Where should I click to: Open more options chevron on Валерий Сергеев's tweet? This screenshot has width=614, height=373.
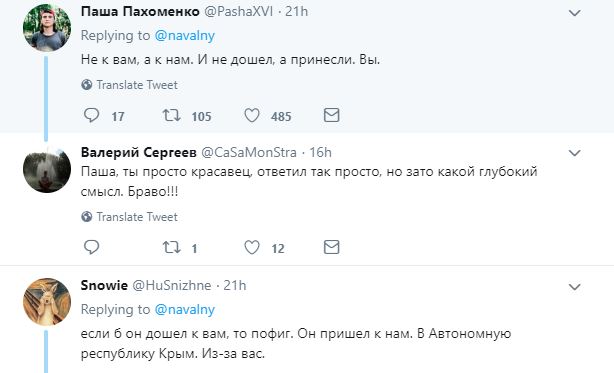(x=574, y=153)
